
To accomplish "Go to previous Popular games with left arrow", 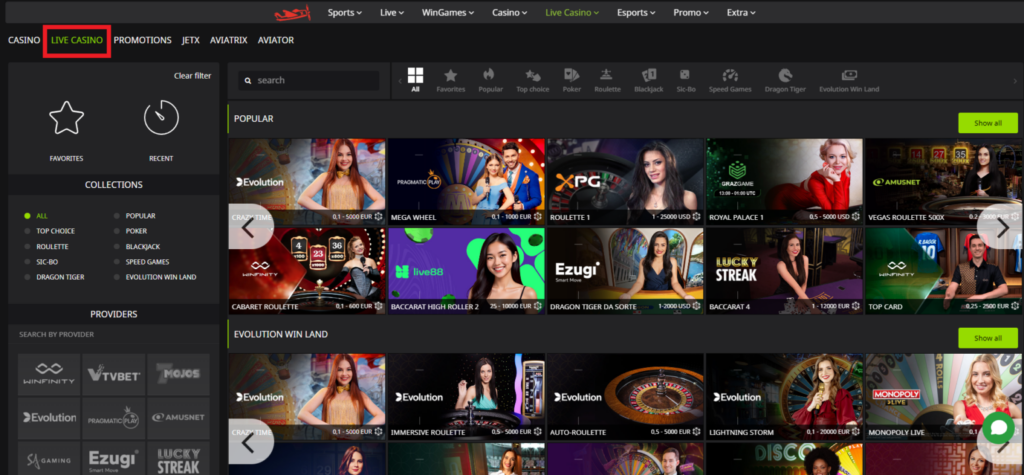I will [x=249, y=227].
